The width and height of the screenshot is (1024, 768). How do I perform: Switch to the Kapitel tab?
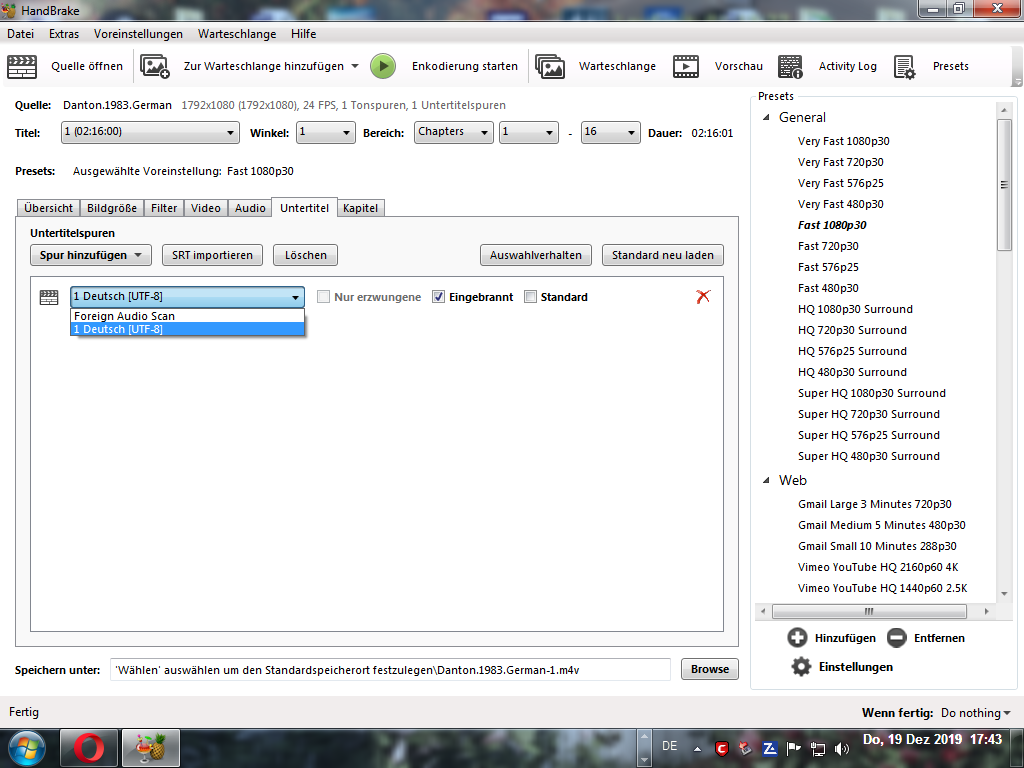[360, 208]
